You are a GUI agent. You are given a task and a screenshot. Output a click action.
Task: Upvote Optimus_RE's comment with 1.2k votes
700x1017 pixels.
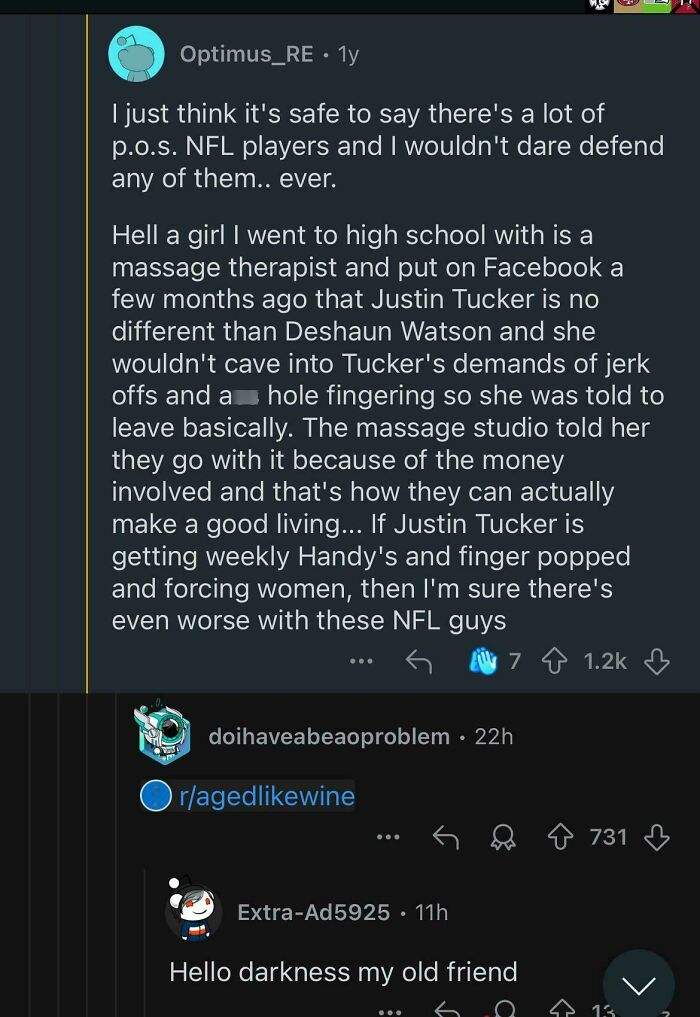[554, 660]
